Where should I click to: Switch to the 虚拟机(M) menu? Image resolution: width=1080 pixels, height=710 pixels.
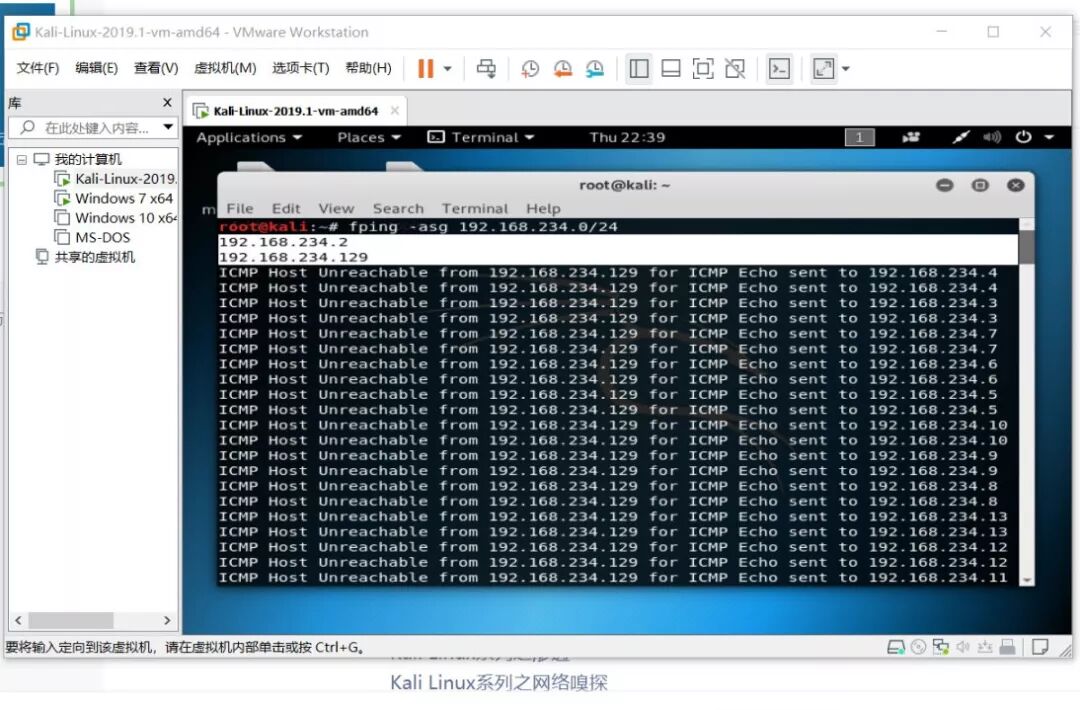click(226, 68)
